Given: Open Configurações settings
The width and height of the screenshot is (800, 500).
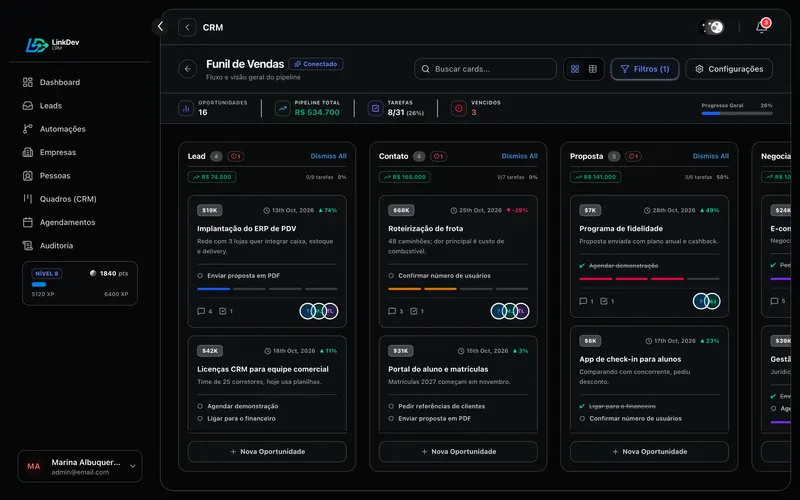Looking at the screenshot, I should [729, 69].
